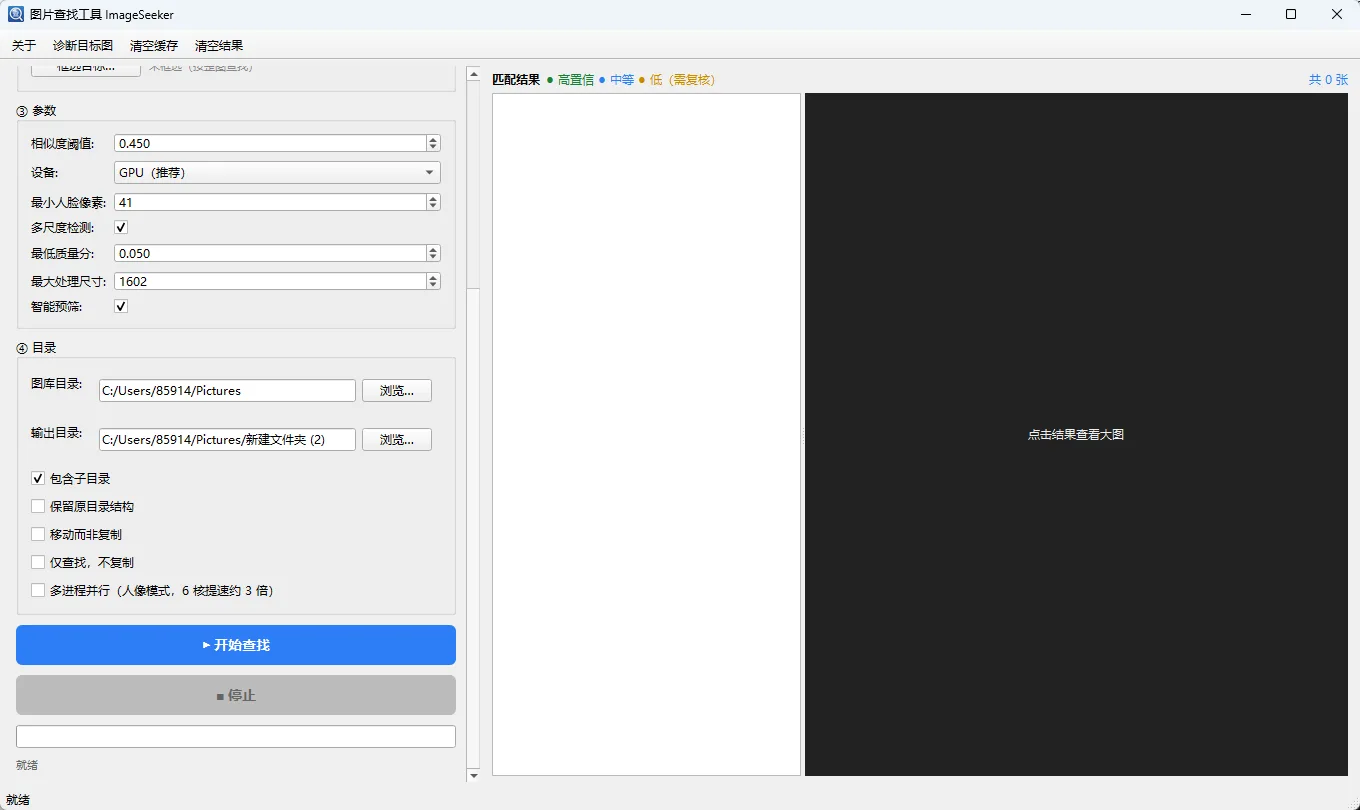The image size is (1360, 810).
Task: Toggle the 多尺度检测 checkbox
Action: 121,227
